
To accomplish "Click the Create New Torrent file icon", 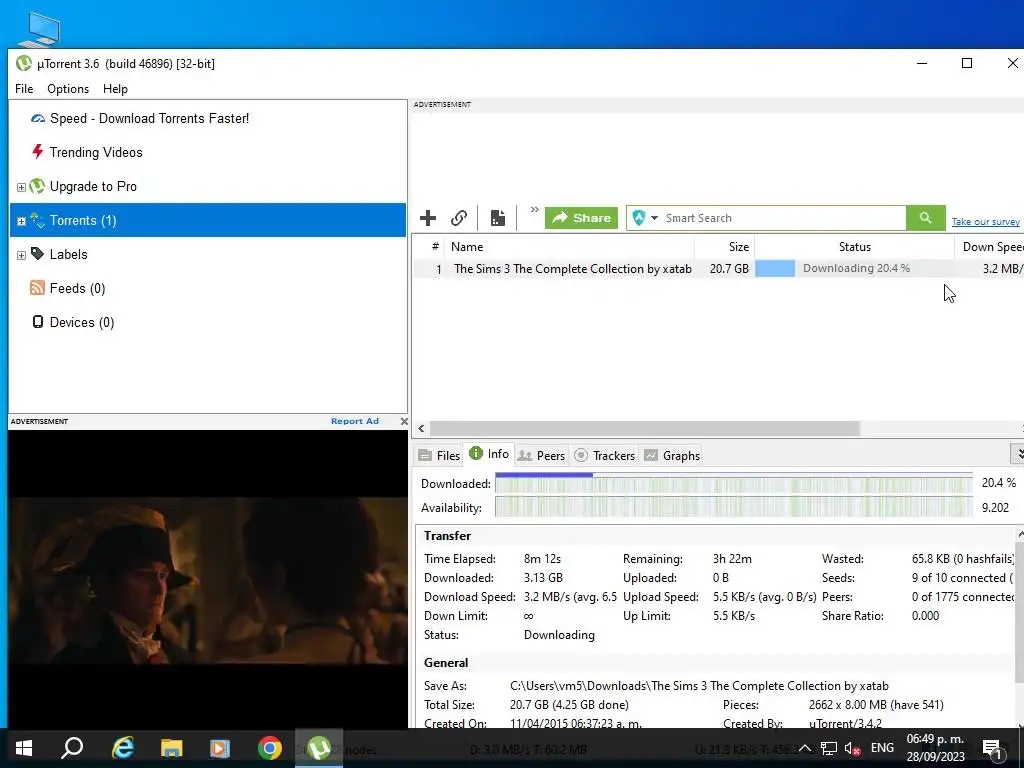I will coord(498,218).
